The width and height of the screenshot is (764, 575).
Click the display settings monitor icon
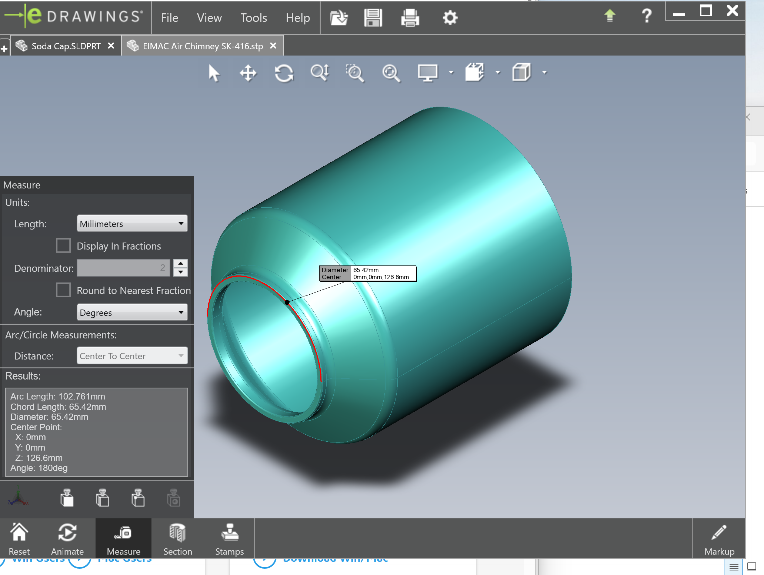click(x=427, y=73)
